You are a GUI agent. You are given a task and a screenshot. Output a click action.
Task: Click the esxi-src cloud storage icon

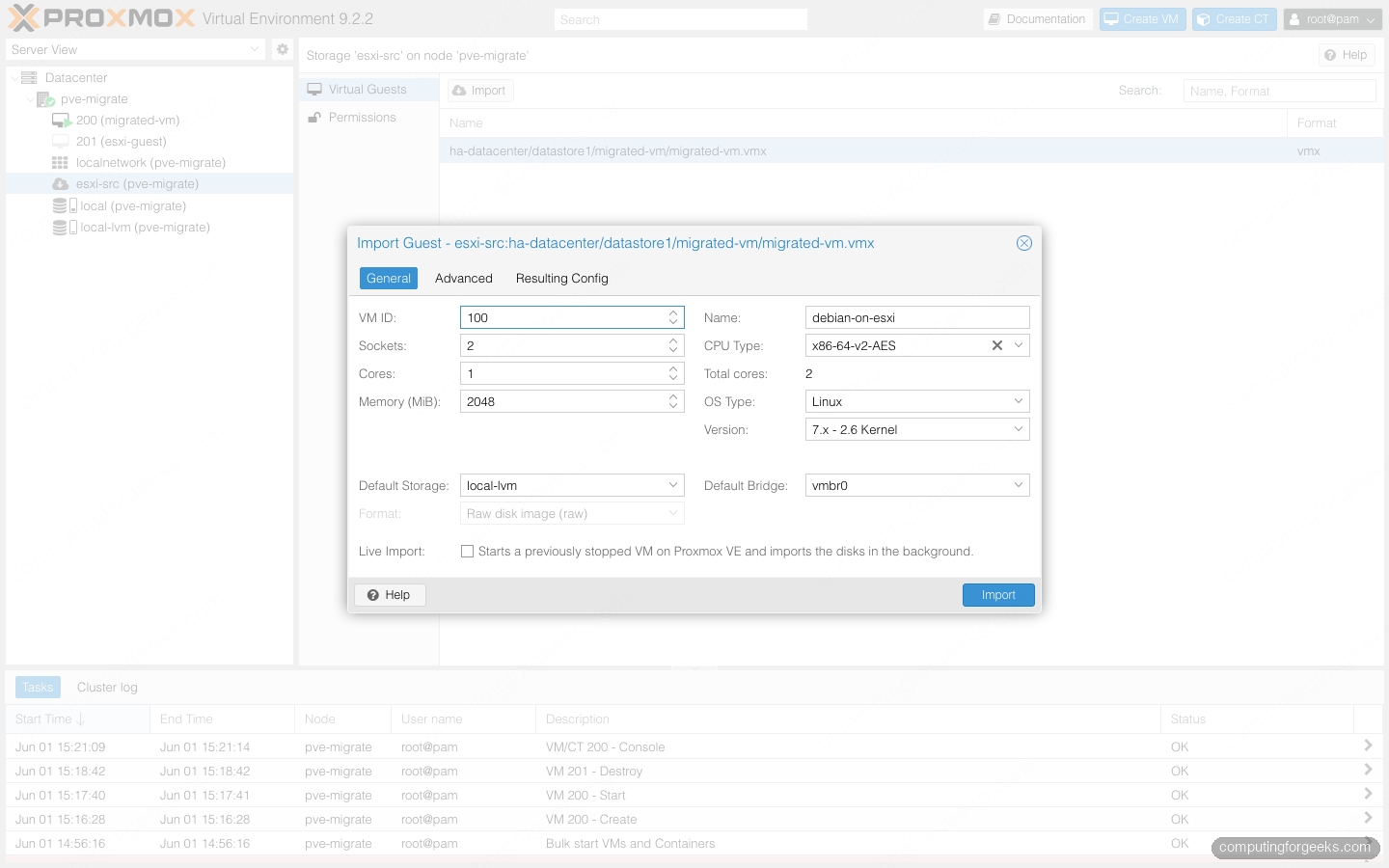pyautogui.click(x=61, y=184)
